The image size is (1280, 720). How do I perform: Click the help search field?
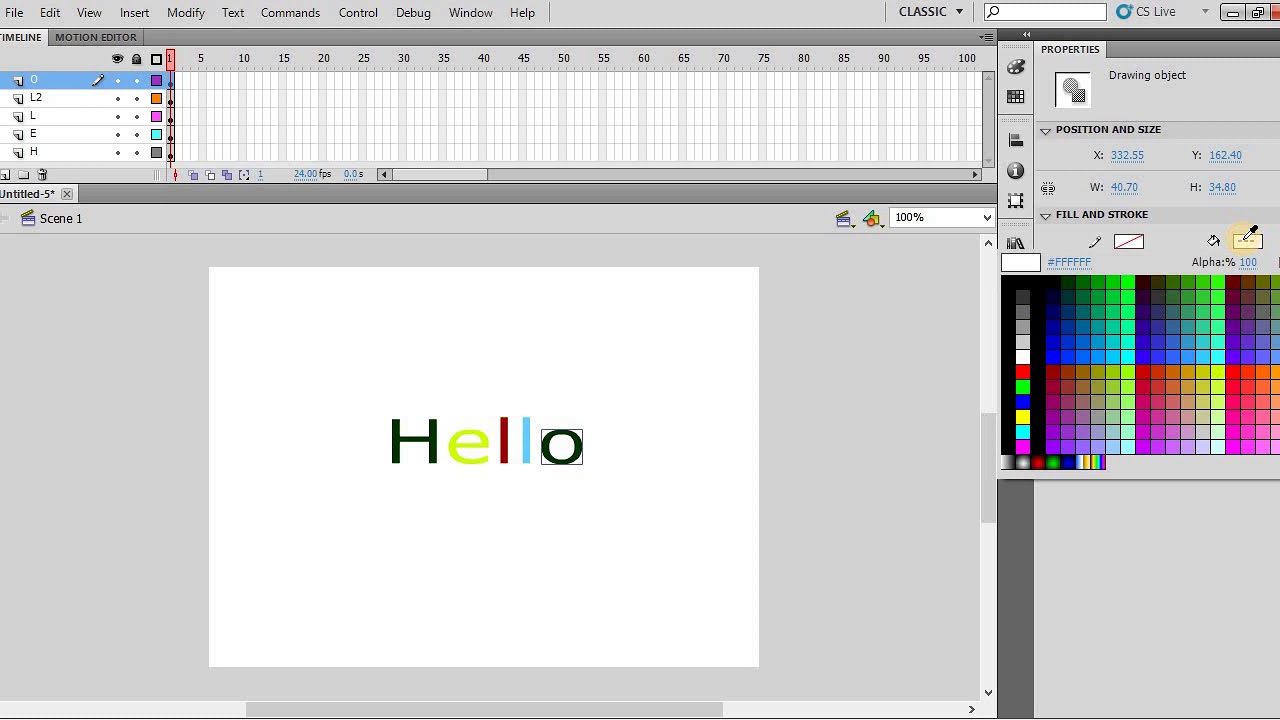(1046, 12)
